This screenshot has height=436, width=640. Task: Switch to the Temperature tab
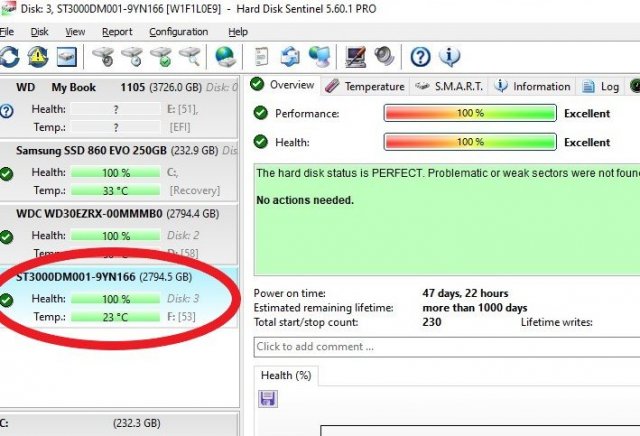tap(366, 87)
